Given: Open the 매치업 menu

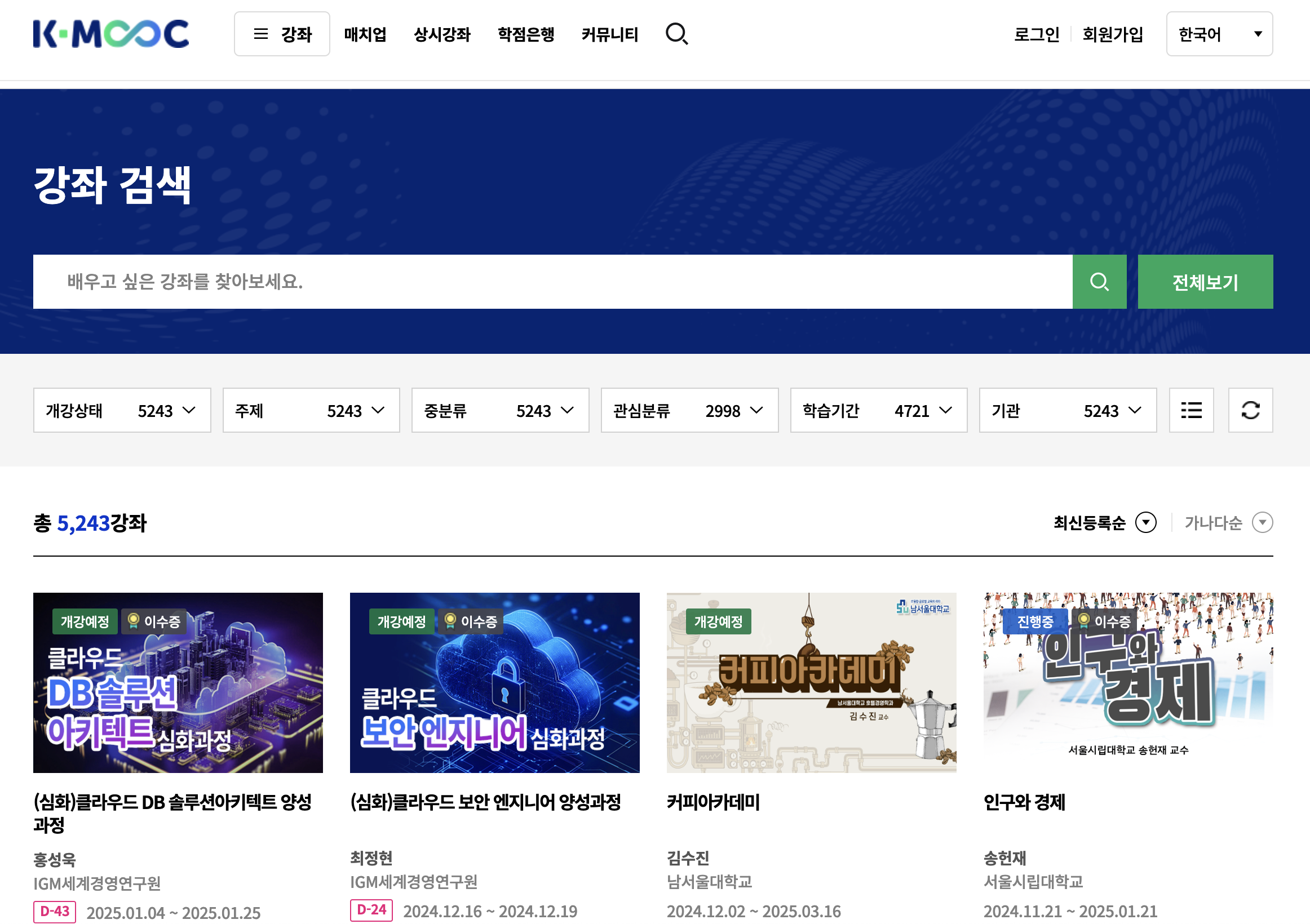Looking at the screenshot, I should (x=365, y=34).
